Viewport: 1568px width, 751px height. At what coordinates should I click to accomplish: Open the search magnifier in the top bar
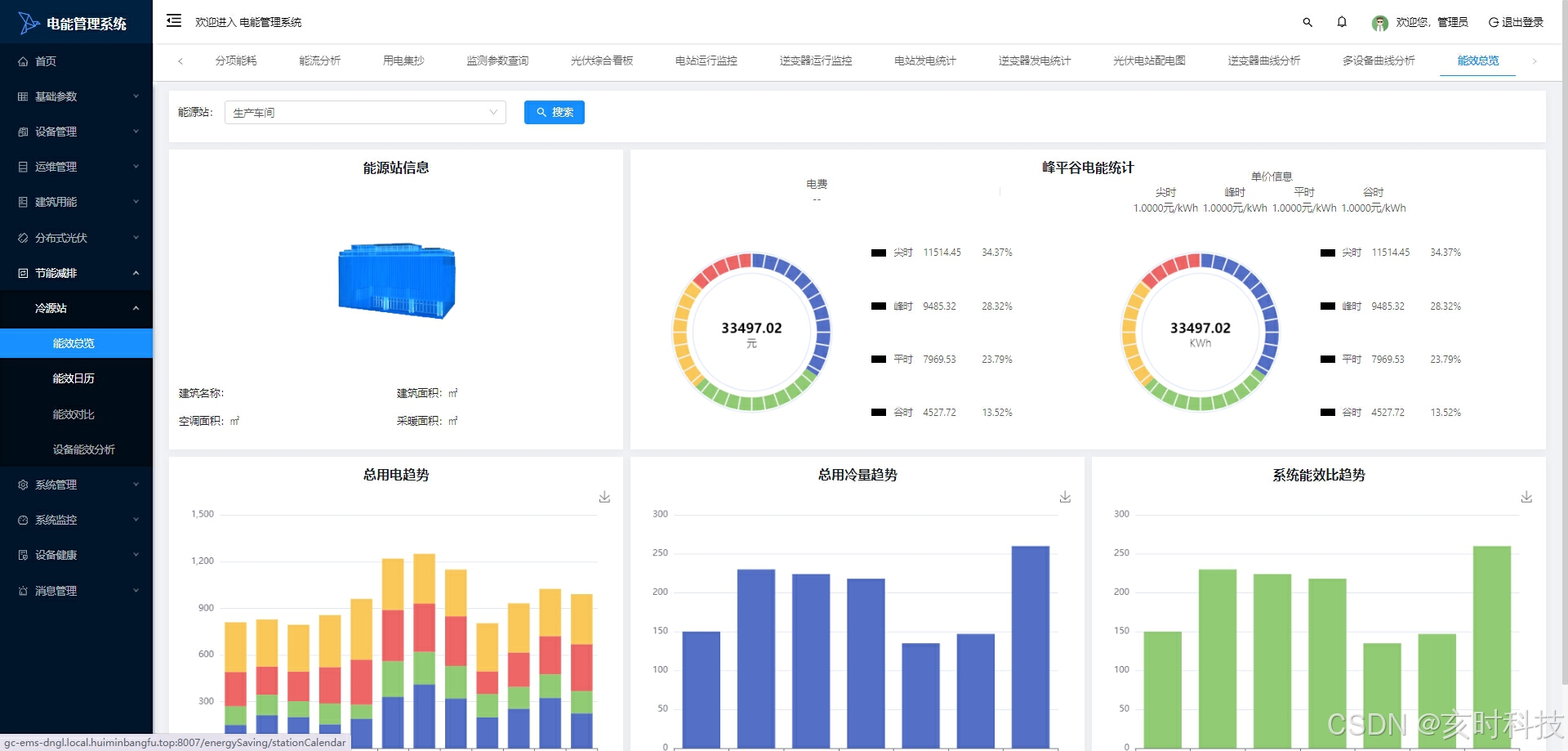1307,22
